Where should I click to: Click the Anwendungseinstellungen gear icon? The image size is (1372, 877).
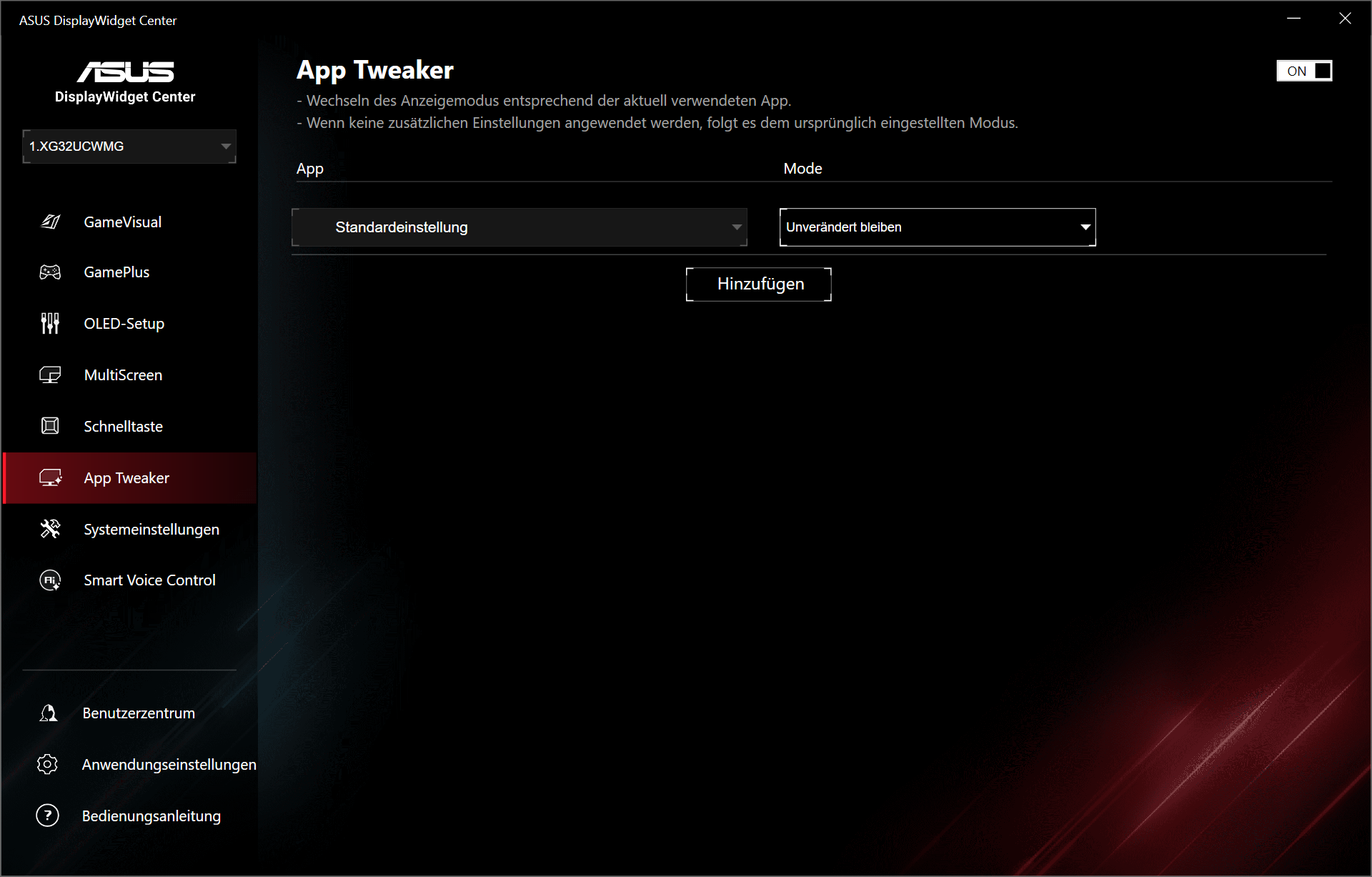click(x=48, y=765)
